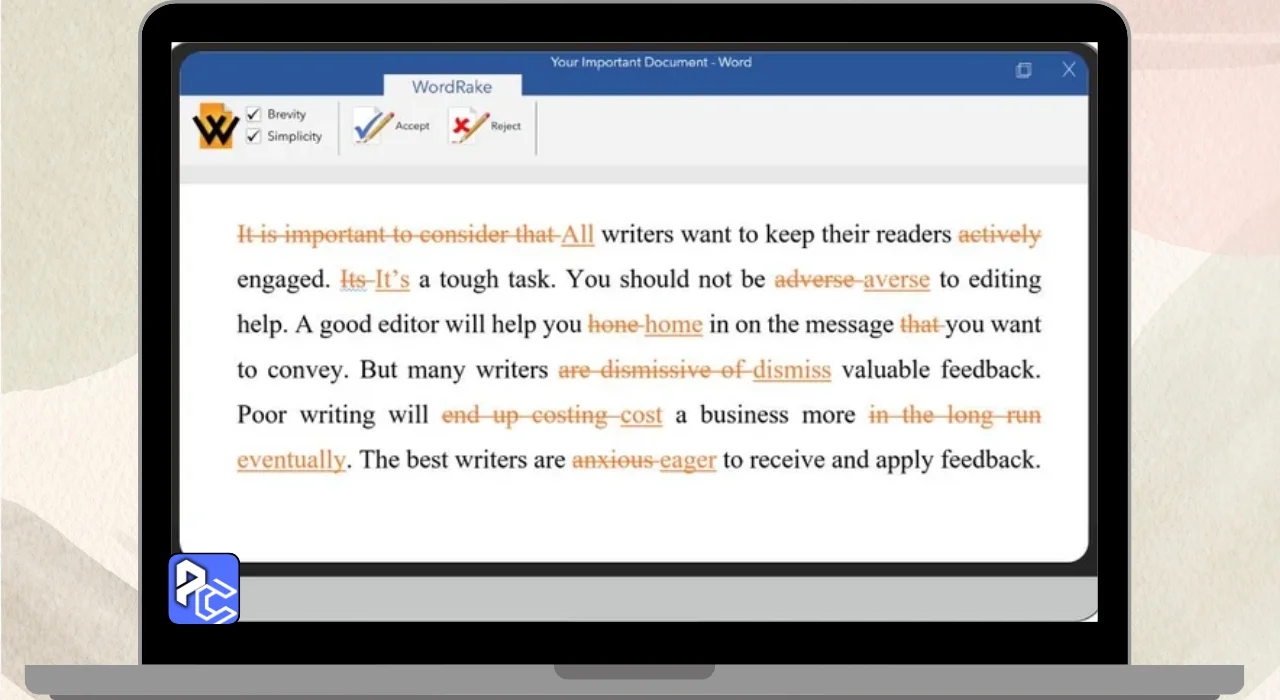Image resolution: width=1280 pixels, height=700 pixels.
Task: Toggle the Simplicity checkbox
Action: pyautogui.click(x=253, y=136)
